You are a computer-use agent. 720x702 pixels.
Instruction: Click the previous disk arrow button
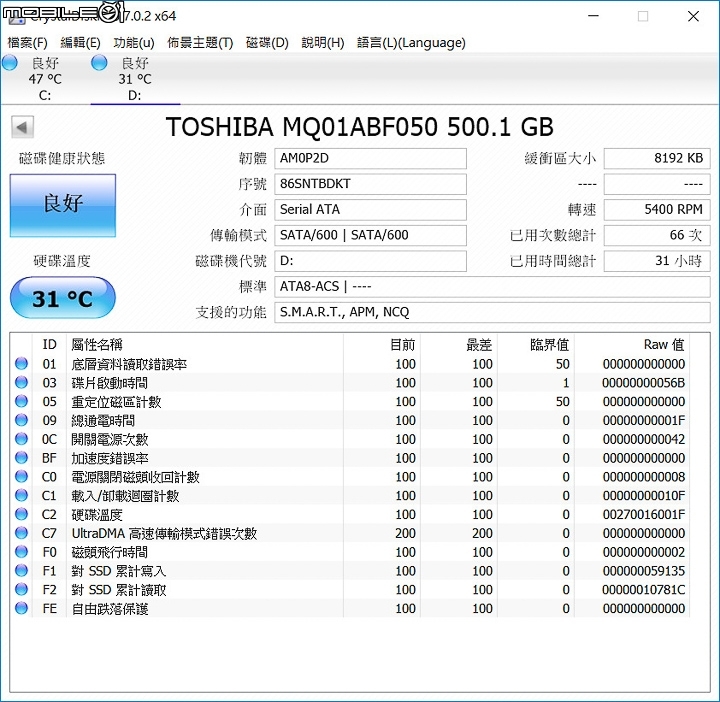[x=22, y=127]
